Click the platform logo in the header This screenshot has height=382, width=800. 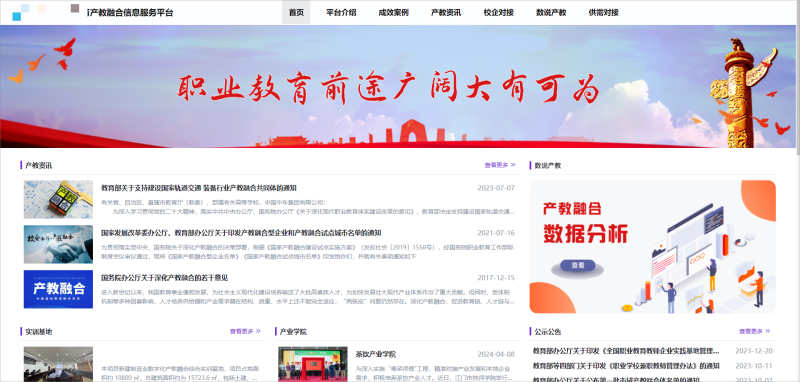pyautogui.click(x=45, y=12)
